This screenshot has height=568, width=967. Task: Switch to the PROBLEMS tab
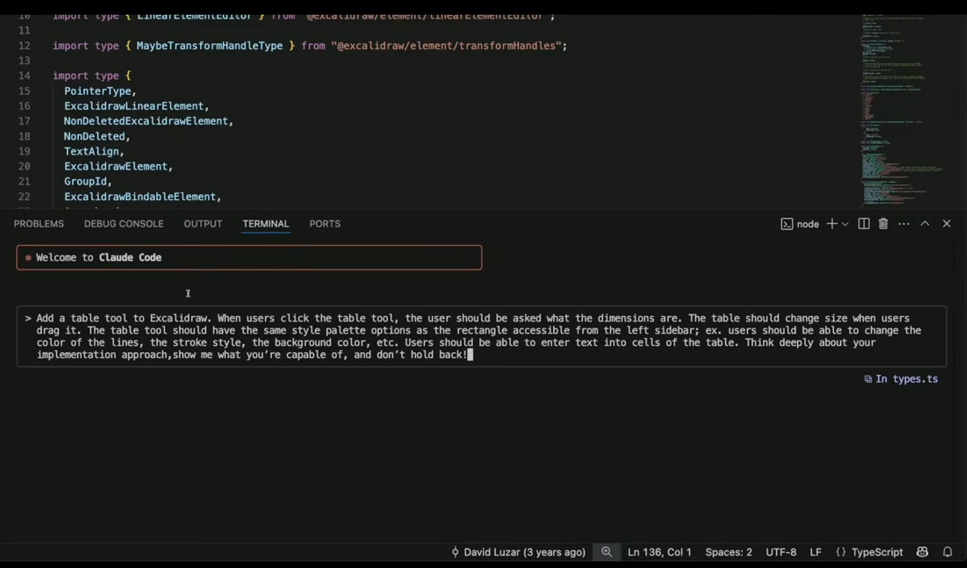click(x=39, y=224)
